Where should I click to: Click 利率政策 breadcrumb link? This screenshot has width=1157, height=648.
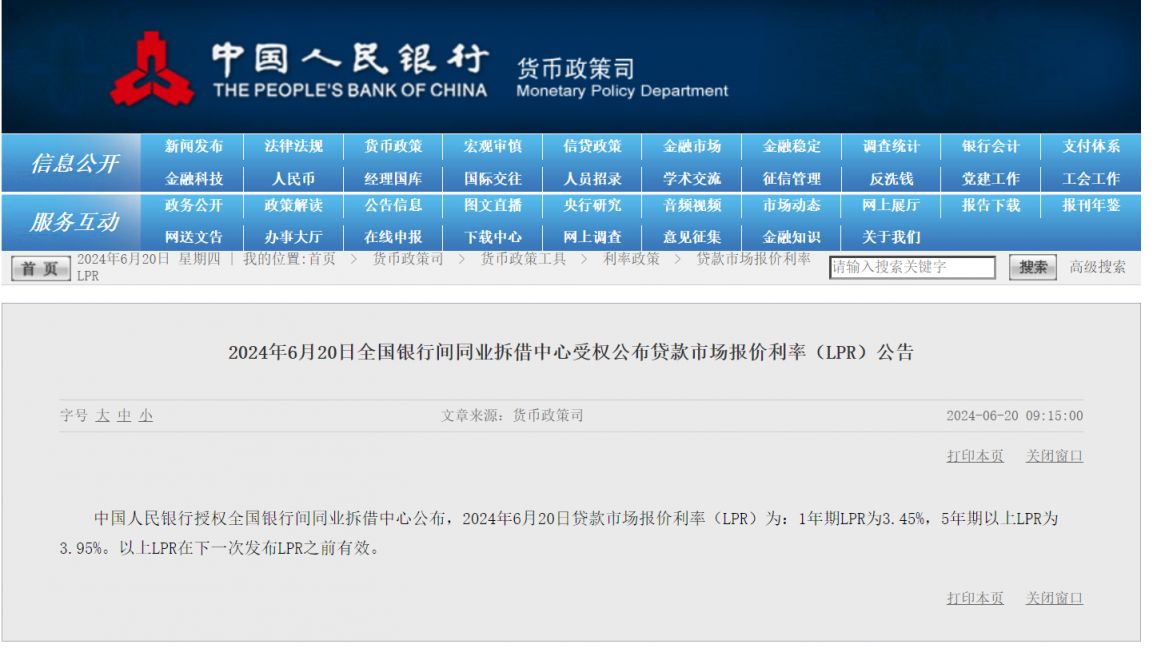click(x=631, y=259)
